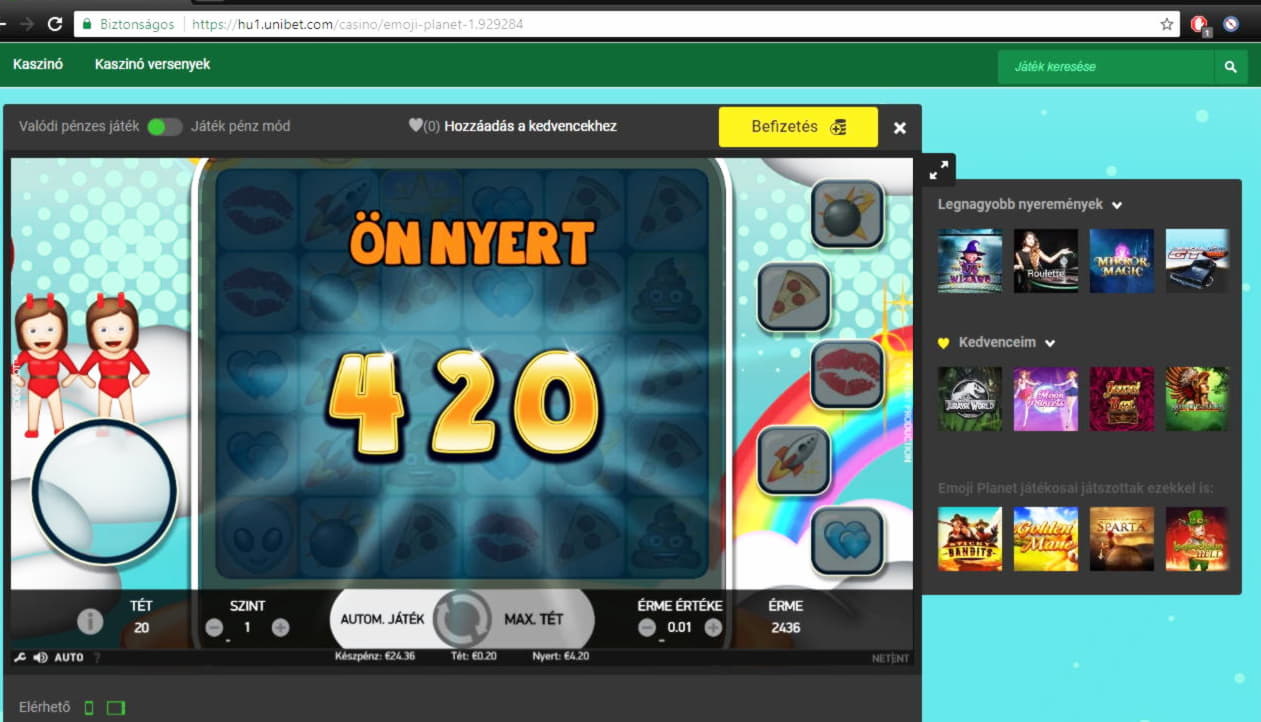1261x722 pixels.
Task: Click the game info (i) icon
Action: coord(90,621)
